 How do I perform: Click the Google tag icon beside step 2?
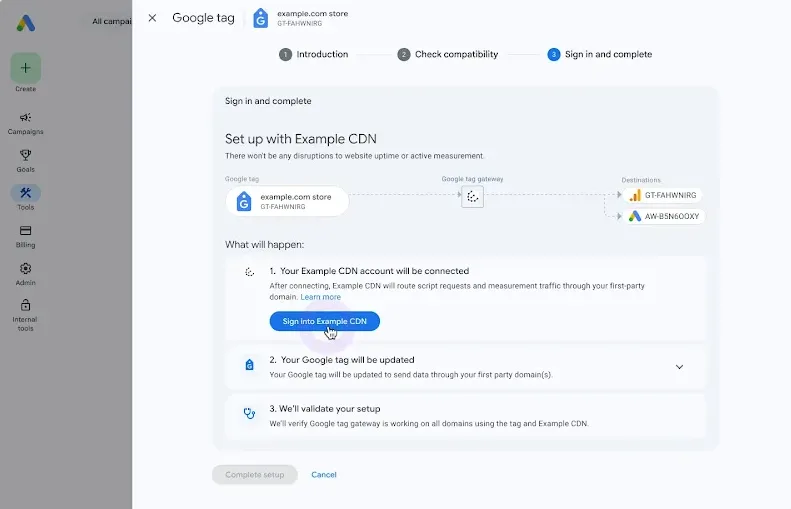249,365
